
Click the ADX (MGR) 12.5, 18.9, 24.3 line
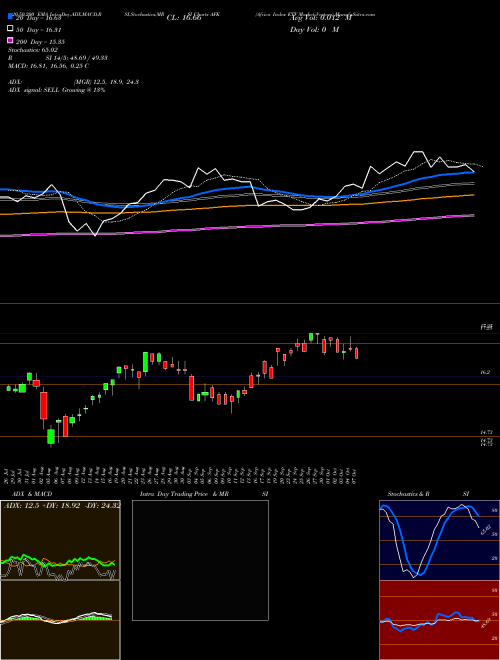tap(73, 82)
